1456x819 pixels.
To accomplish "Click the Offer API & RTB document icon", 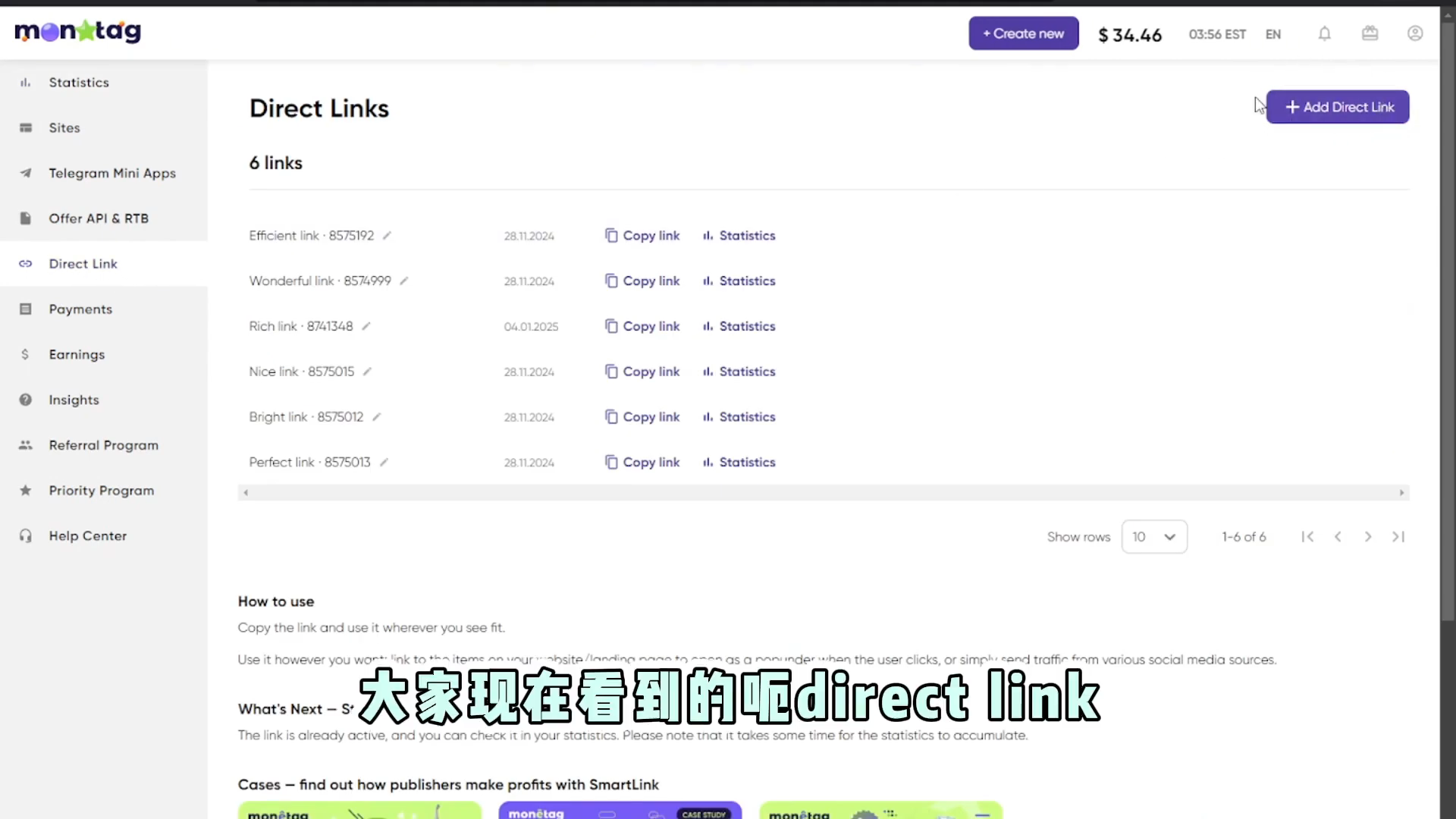I will [25, 218].
